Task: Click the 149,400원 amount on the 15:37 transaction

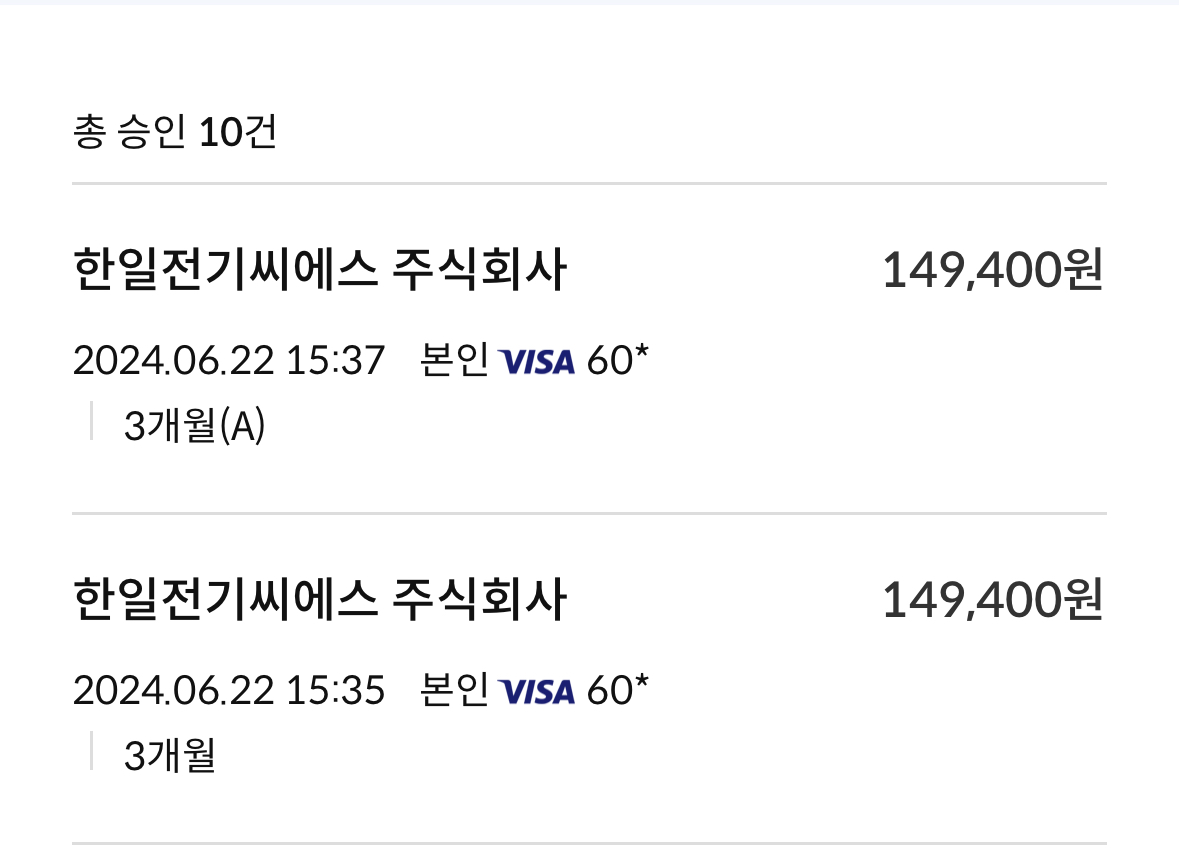Action: pos(993,270)
